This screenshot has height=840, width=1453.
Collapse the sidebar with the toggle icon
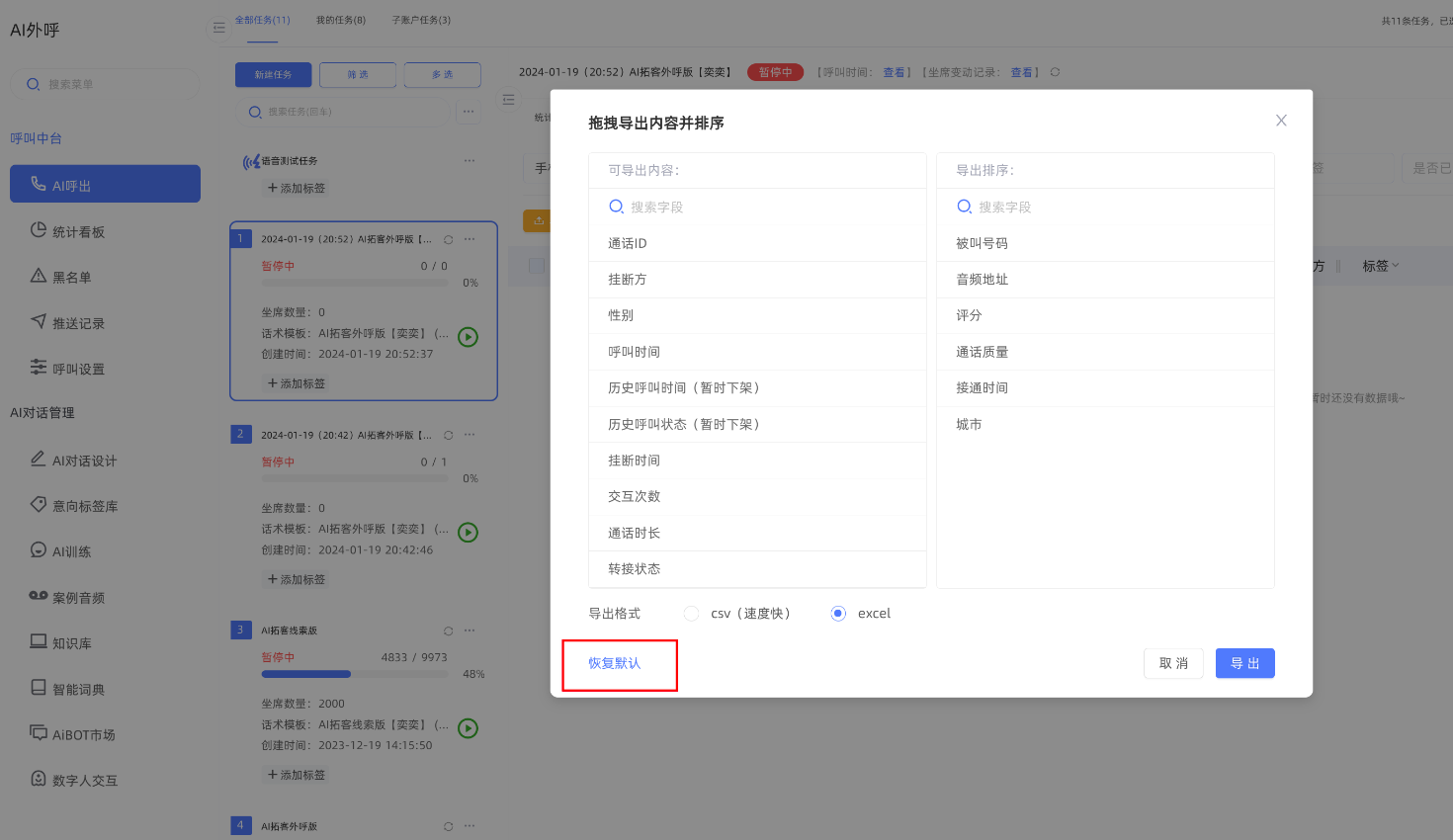219,28
